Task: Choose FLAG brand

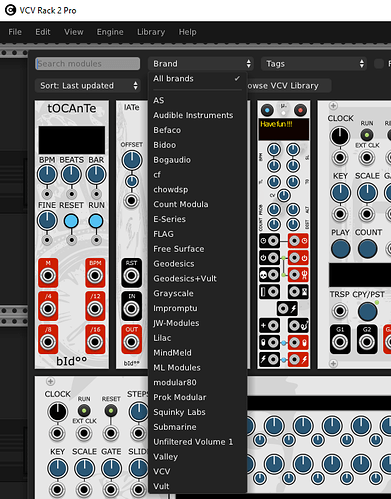Action: [197, 234]
